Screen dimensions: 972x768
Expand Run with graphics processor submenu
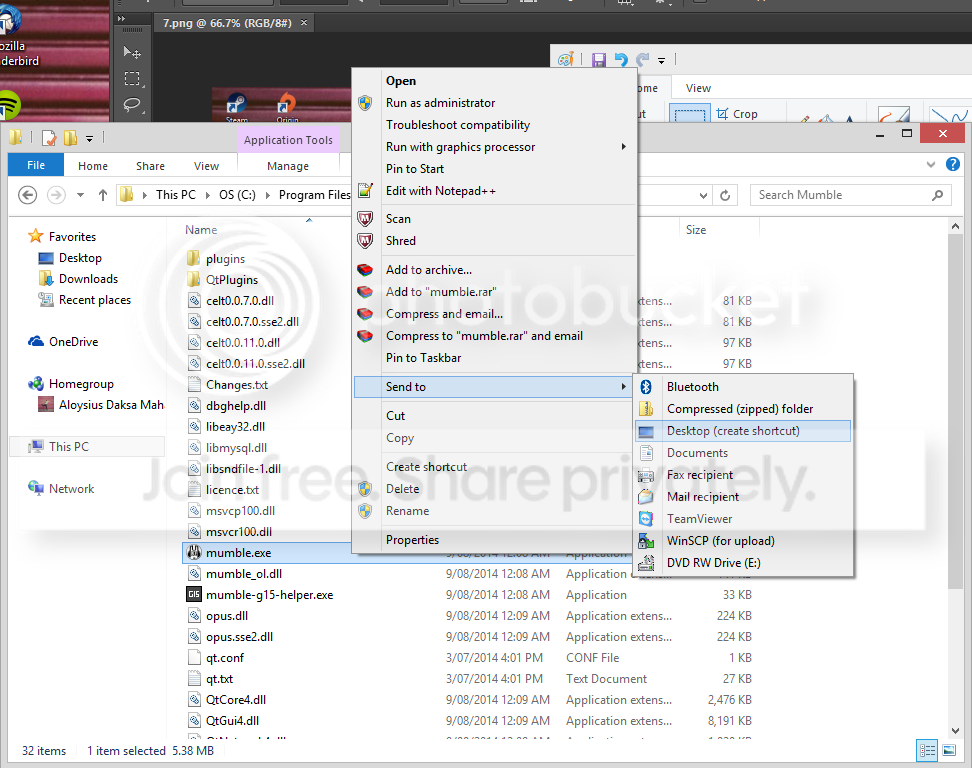point(493,147)
